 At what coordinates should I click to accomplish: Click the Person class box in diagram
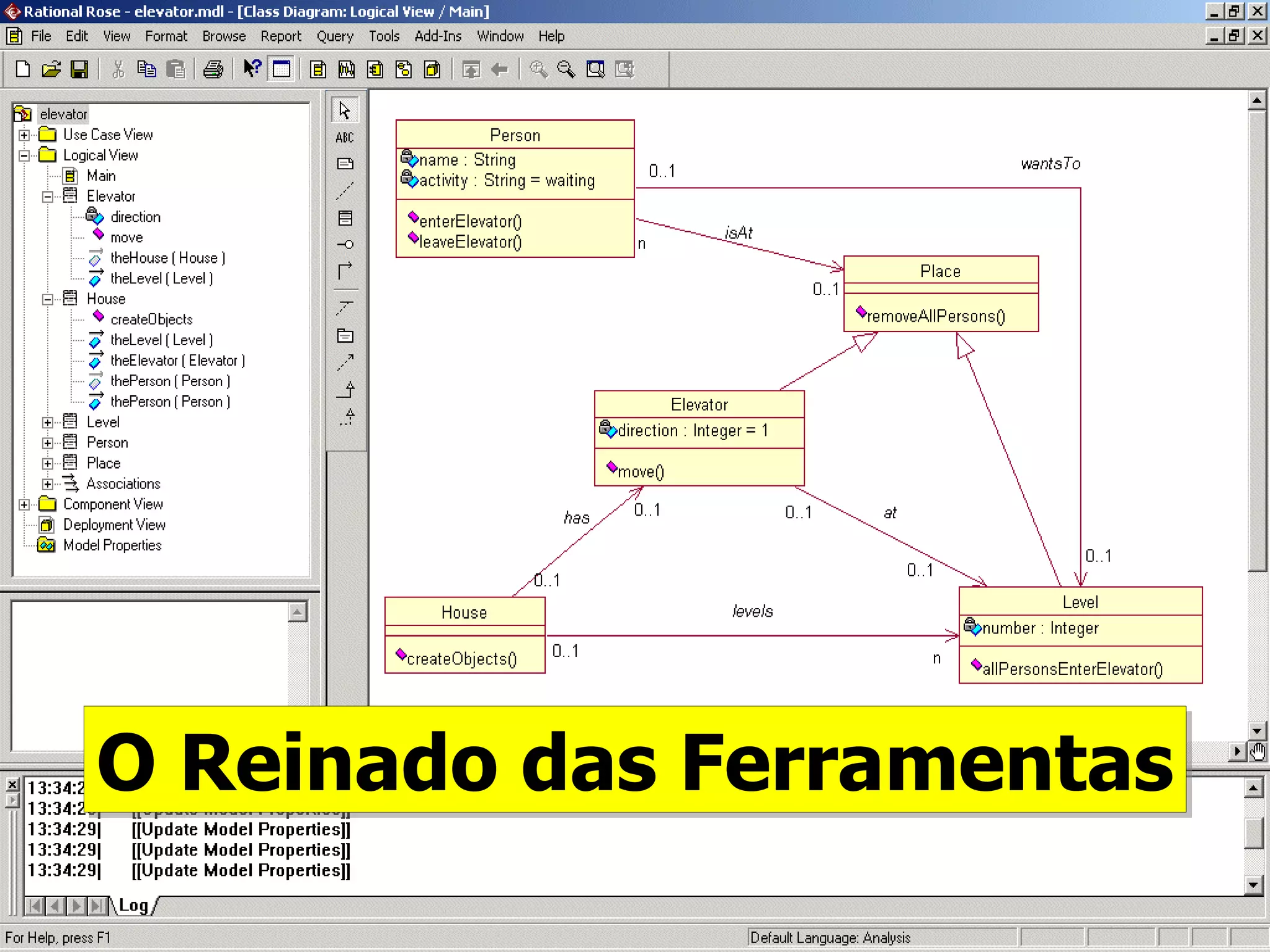515,188
